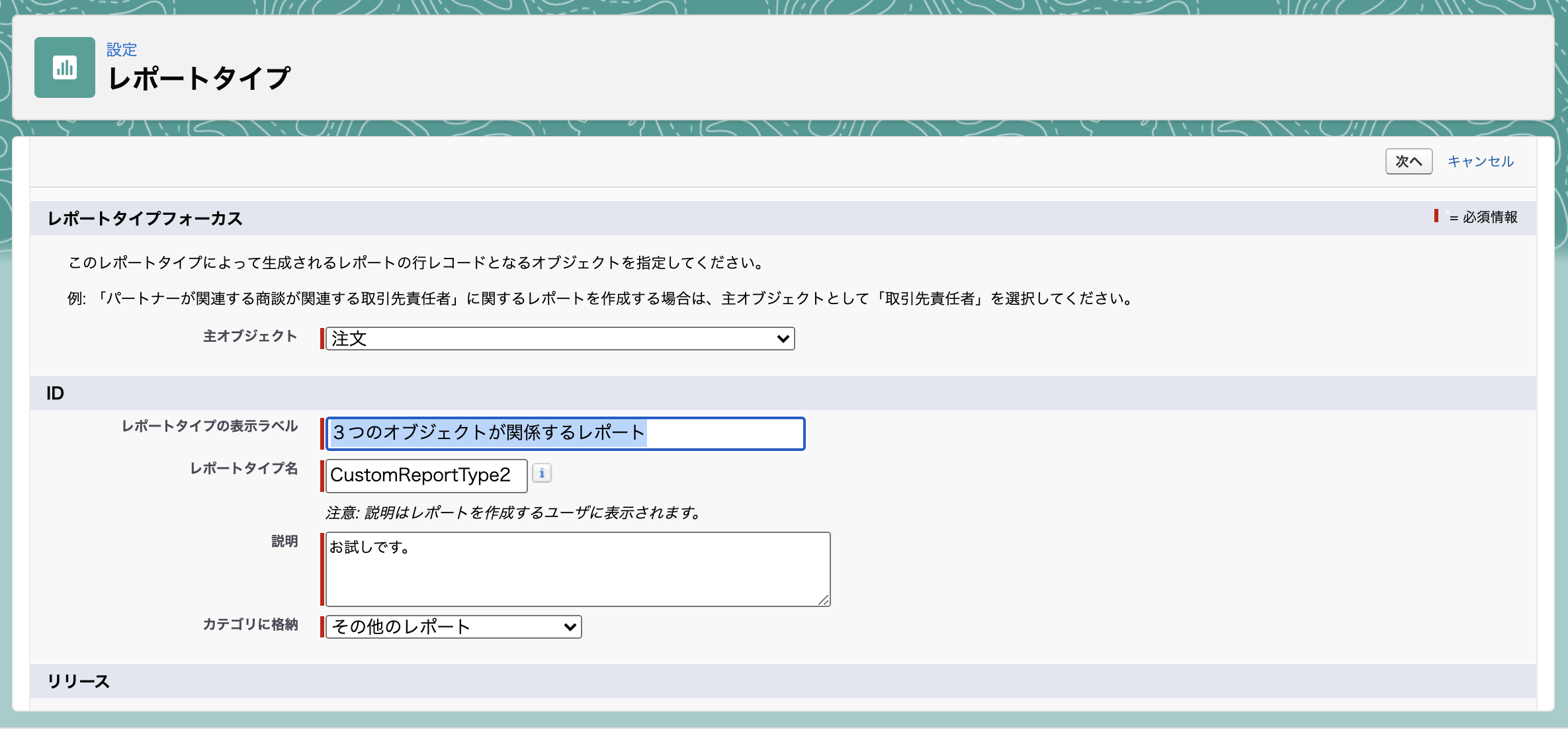Click the chevron arrow of 主オブジェクト selector

[783, 339]
